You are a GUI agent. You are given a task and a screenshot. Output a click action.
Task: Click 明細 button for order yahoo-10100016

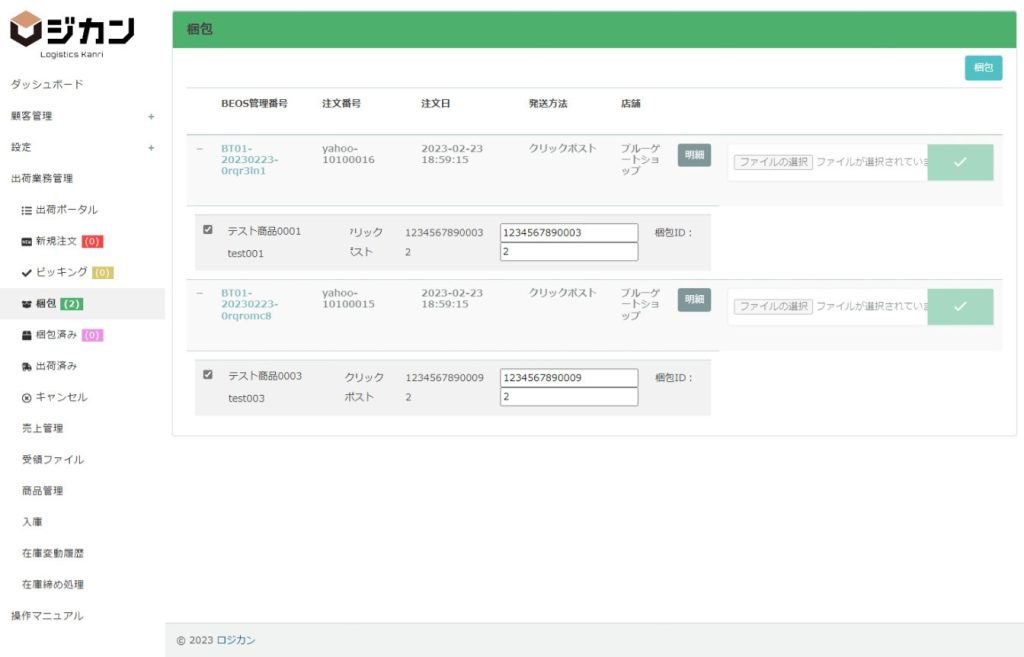pos(694,155)
